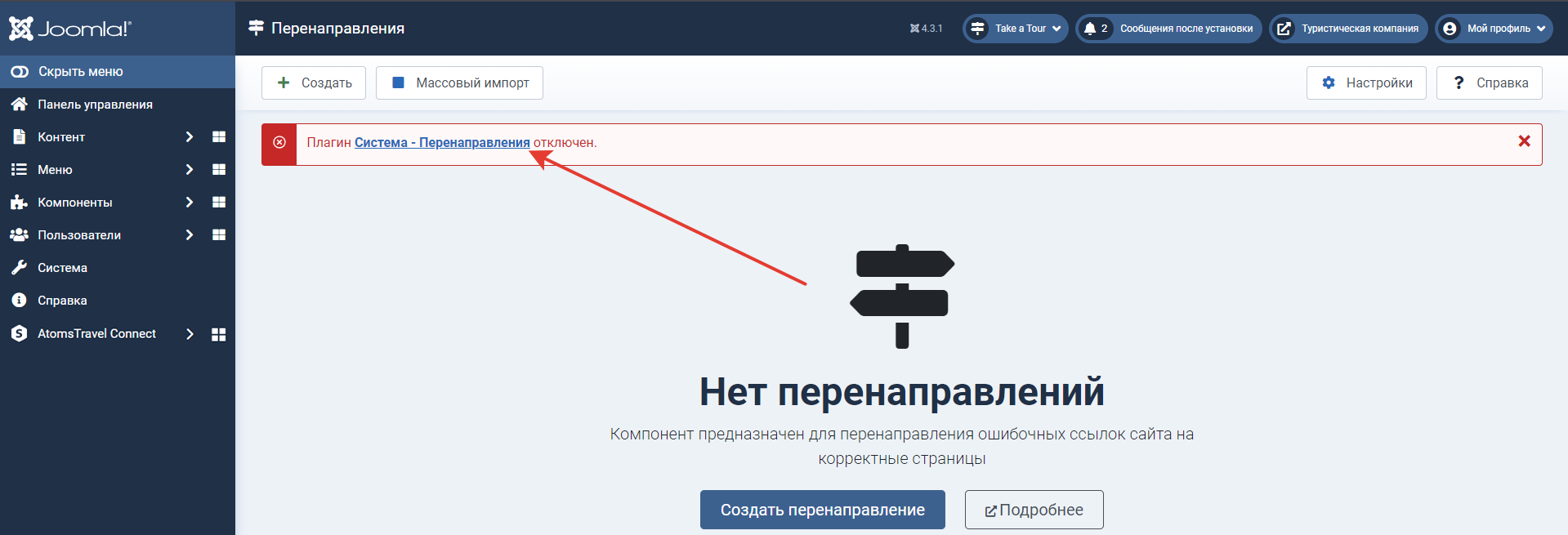Screen dimensions: 1568x535
Task: Click the info icon beside Справка
Action: [x=19, y=301]
